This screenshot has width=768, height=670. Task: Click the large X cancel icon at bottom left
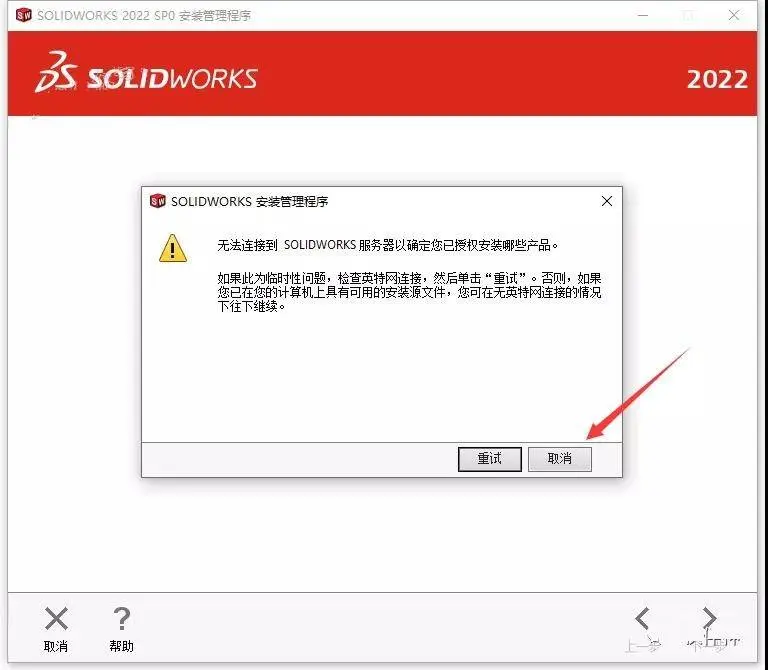(x=56, y=619)
